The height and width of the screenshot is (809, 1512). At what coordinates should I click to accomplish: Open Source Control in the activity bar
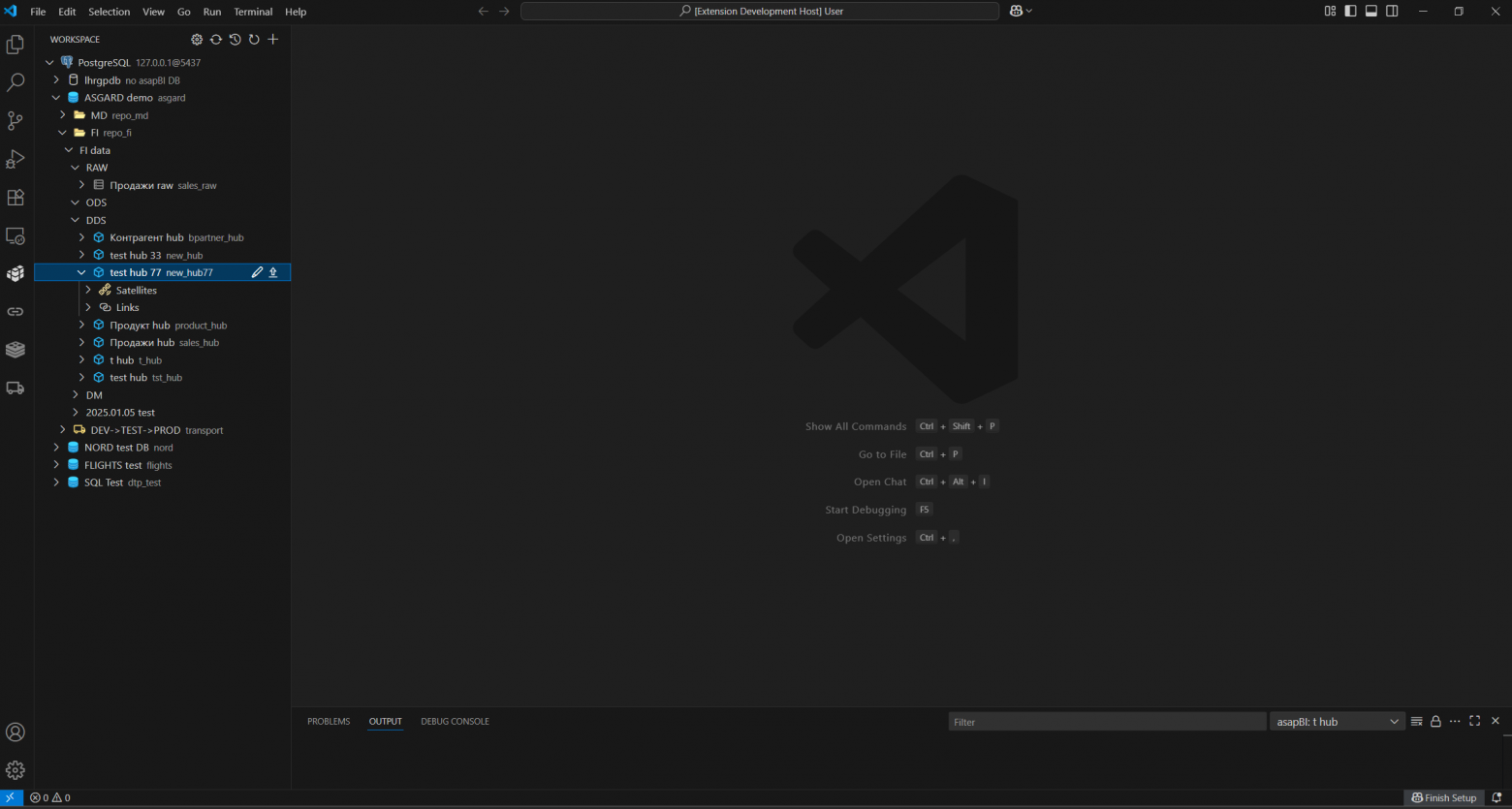[x=16, y=121]
